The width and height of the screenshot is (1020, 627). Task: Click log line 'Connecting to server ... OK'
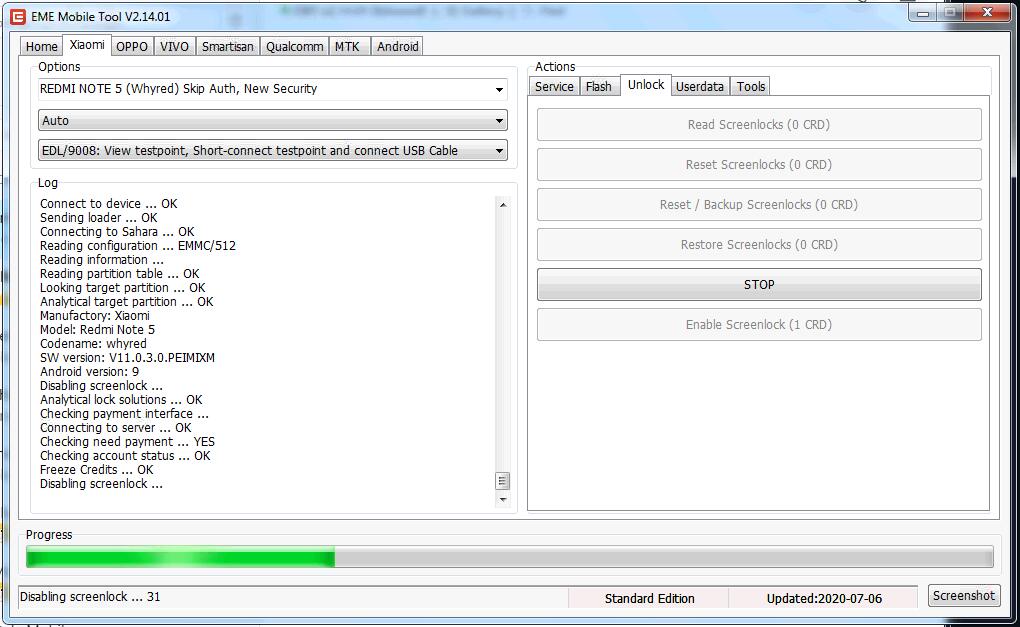pyautogui.click(x=115, y=428)
